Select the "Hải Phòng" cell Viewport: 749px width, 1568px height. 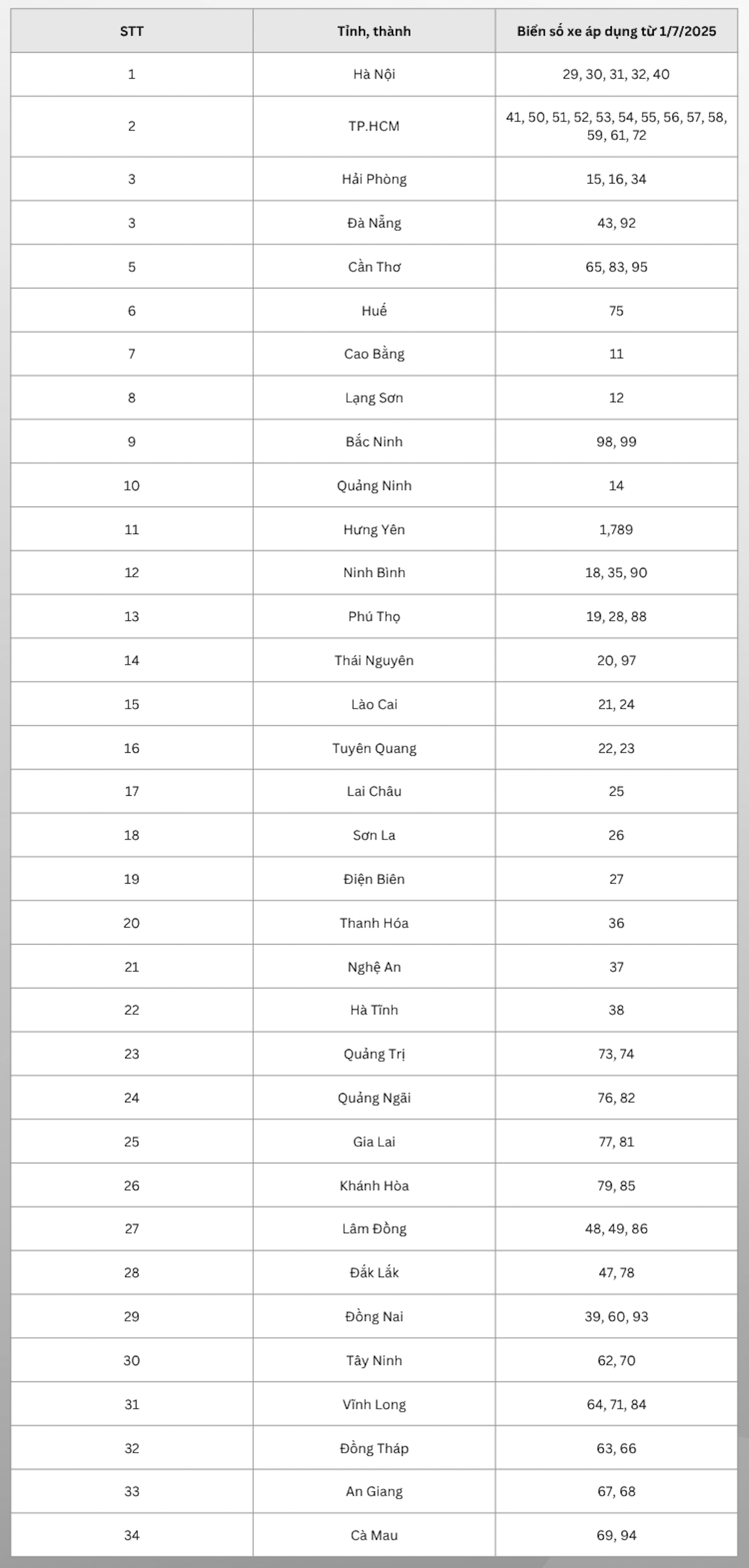tap(374, 179)
